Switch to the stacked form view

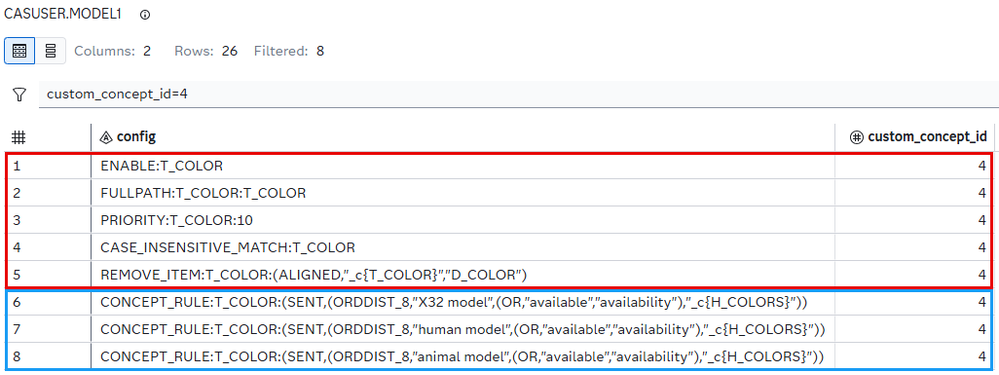click(x=51, y=50)
